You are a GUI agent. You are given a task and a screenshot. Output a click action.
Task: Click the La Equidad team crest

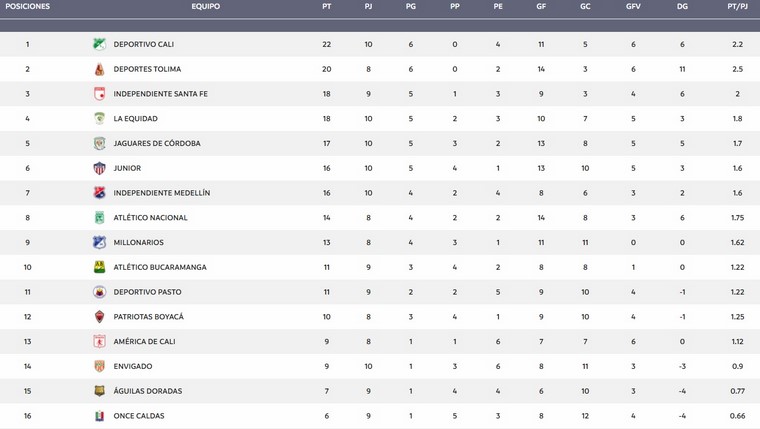[x=99, y=118]
